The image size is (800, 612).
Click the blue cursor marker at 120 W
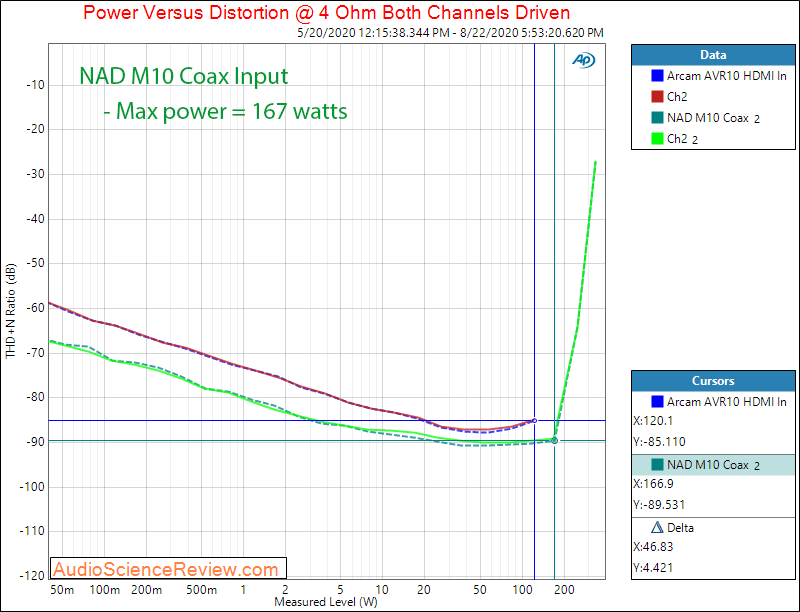(x=534, y=421)
